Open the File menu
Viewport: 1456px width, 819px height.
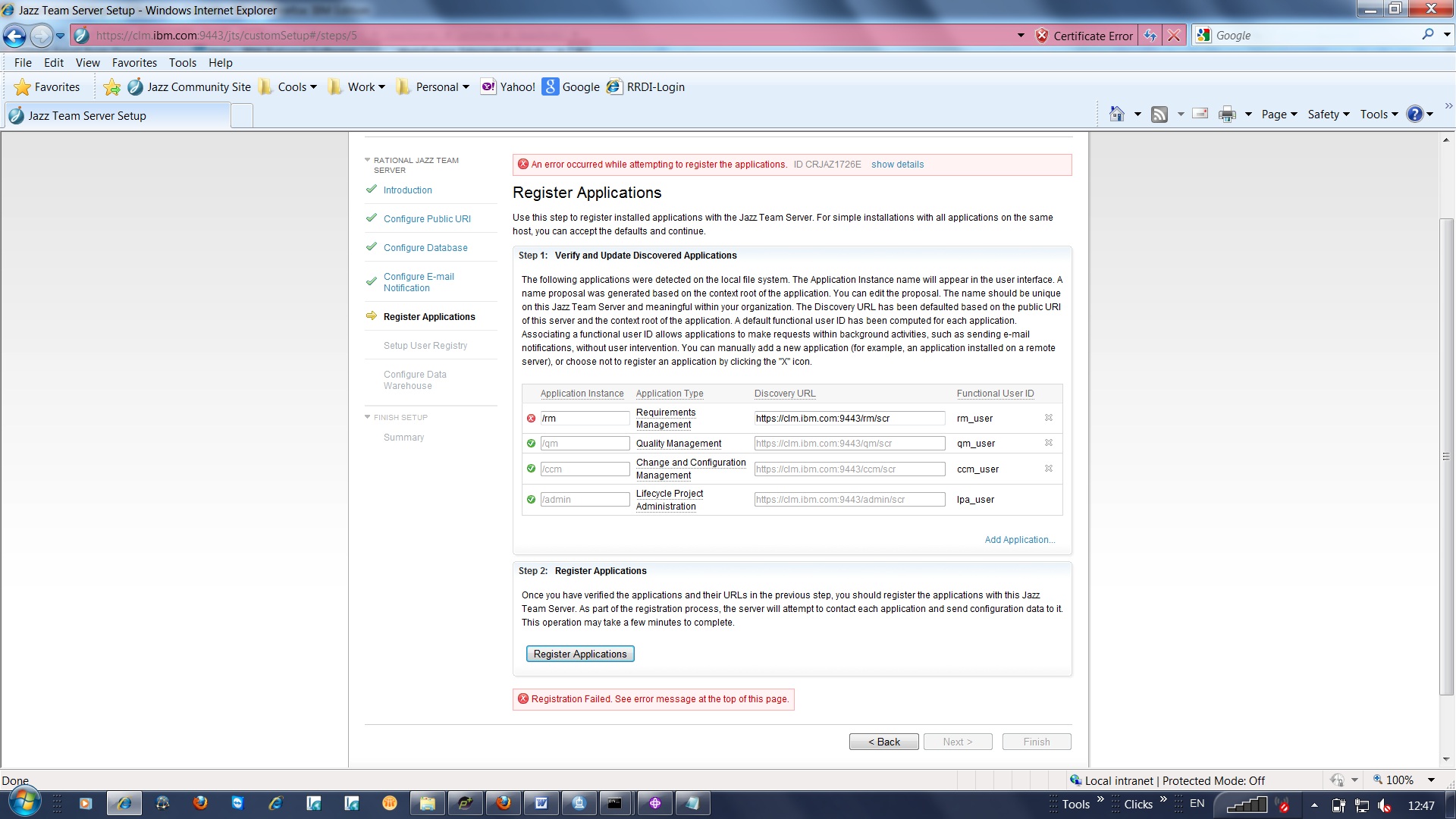pos(23,63)
